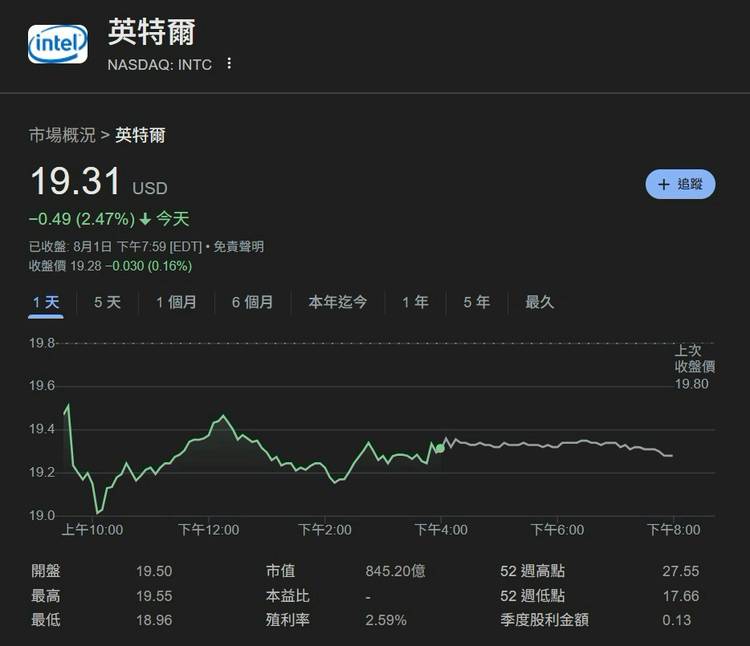The image size is (750, 646).
Task: Click the 下午2:00 time axis label
Action: 324,530
